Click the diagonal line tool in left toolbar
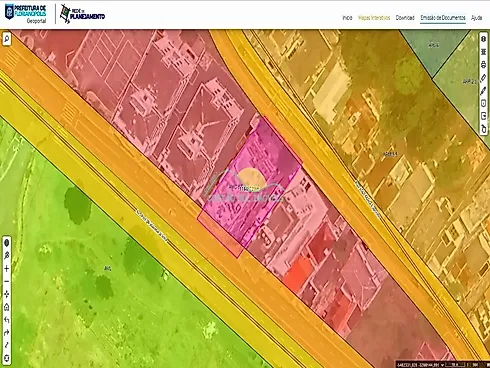This screenshot has height=368, width=490. tap(7, 346)
